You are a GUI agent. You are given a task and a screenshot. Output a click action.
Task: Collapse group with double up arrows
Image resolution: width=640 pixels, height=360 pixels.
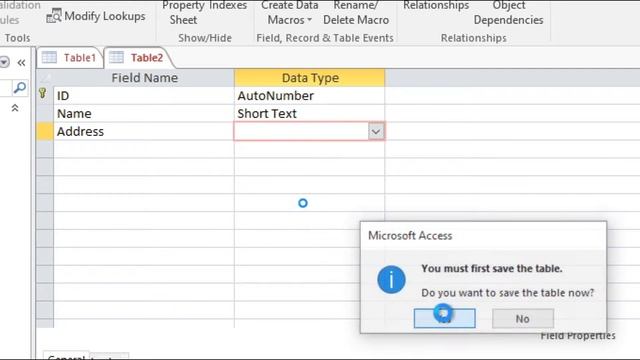coord(15,108)
